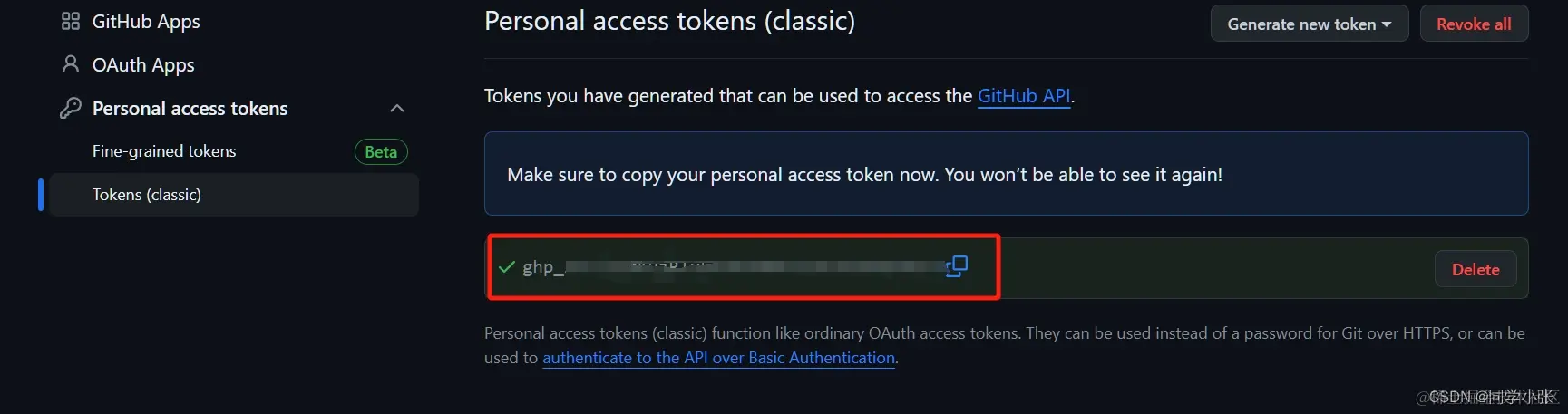Open the Generate new token dropdown caret
Screen dimensions: 1568x414
[1387, 24]
